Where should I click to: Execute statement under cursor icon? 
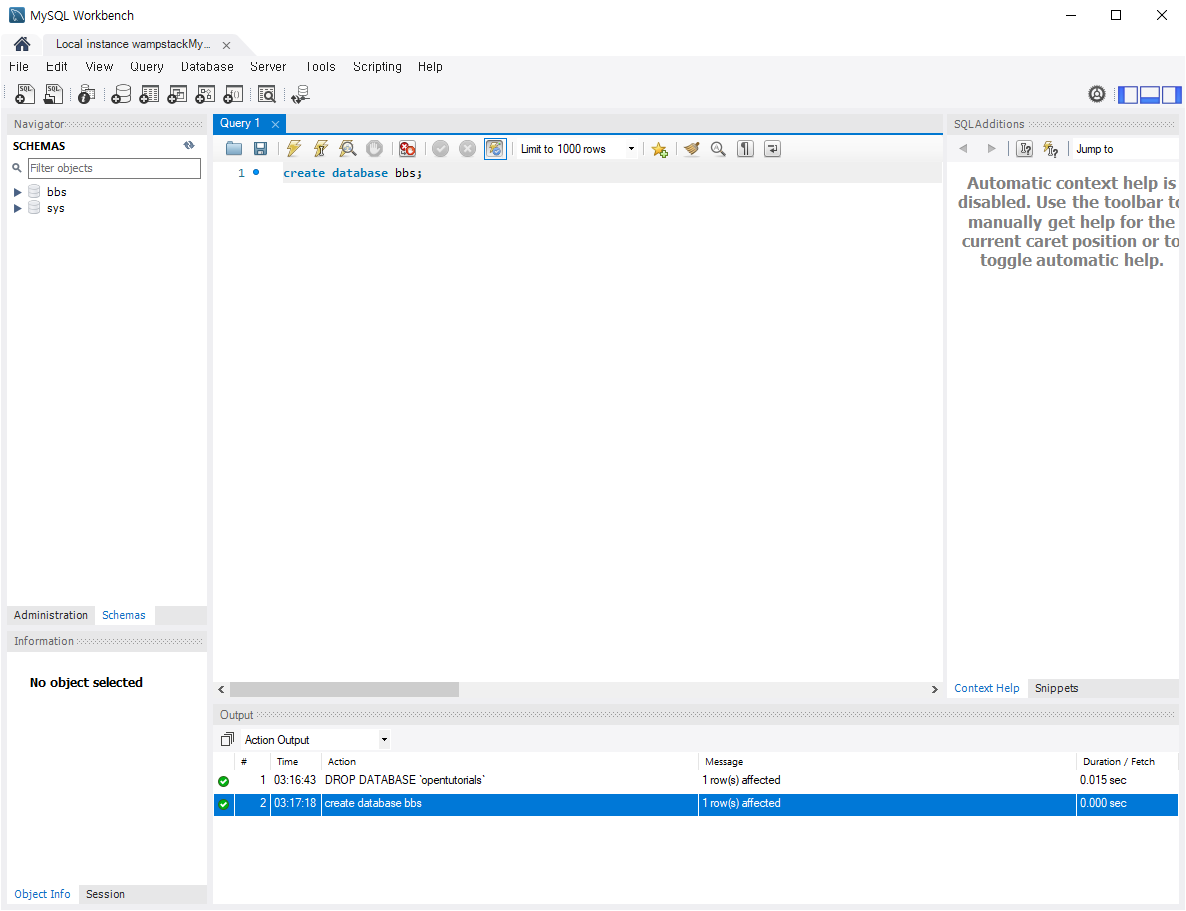321,149
